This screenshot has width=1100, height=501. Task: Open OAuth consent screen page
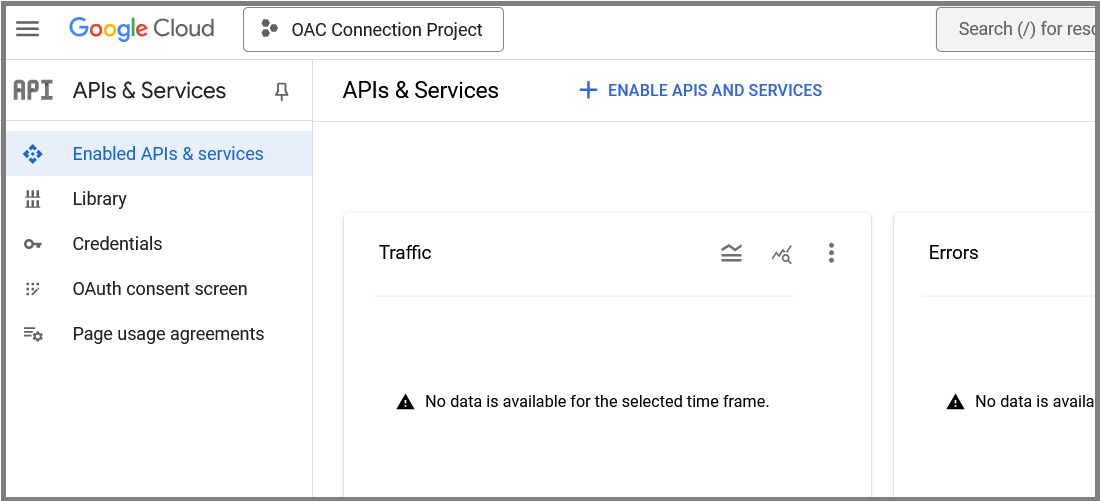160,289
